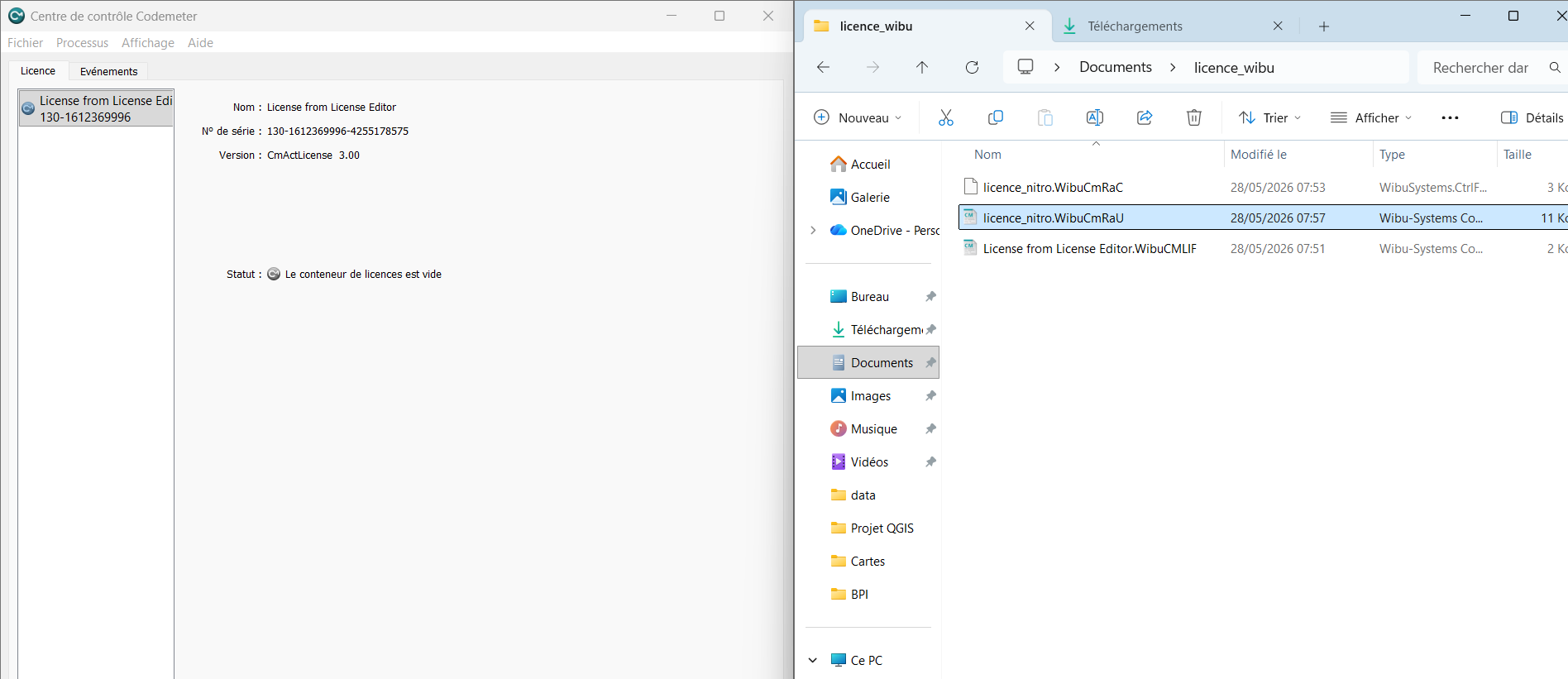This screenshot has height=679, width=1568.
Task: Click the OneDrive cloud icon in sidebar
Action: [x=839, y=230]
